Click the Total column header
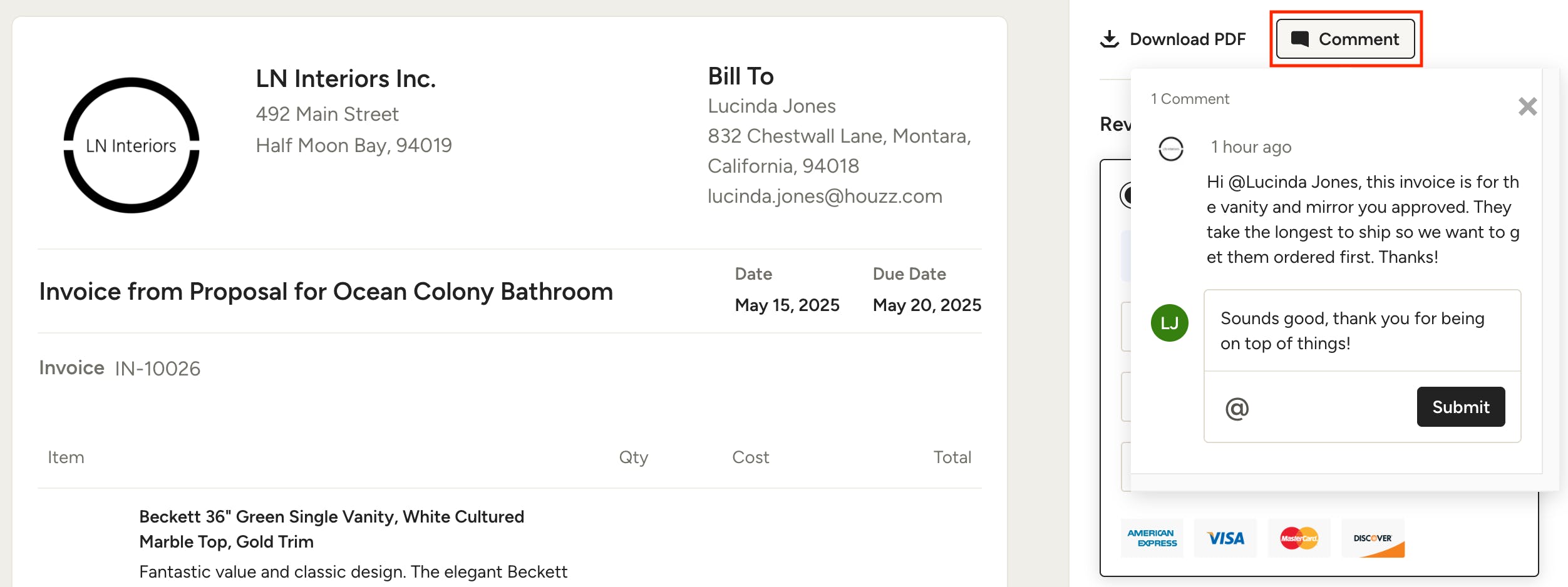Image resolution: width=1568 pixels, height=587 pixels. [952, 457]
